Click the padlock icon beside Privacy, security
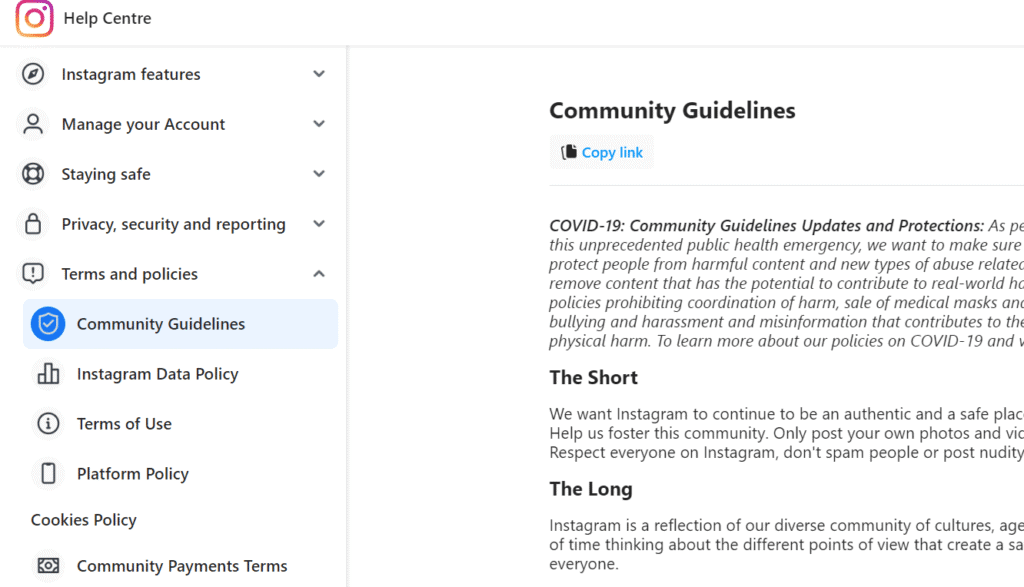The width and height of the screenshot is (1024, 587). pyautogui.click(x=33, y=224)
